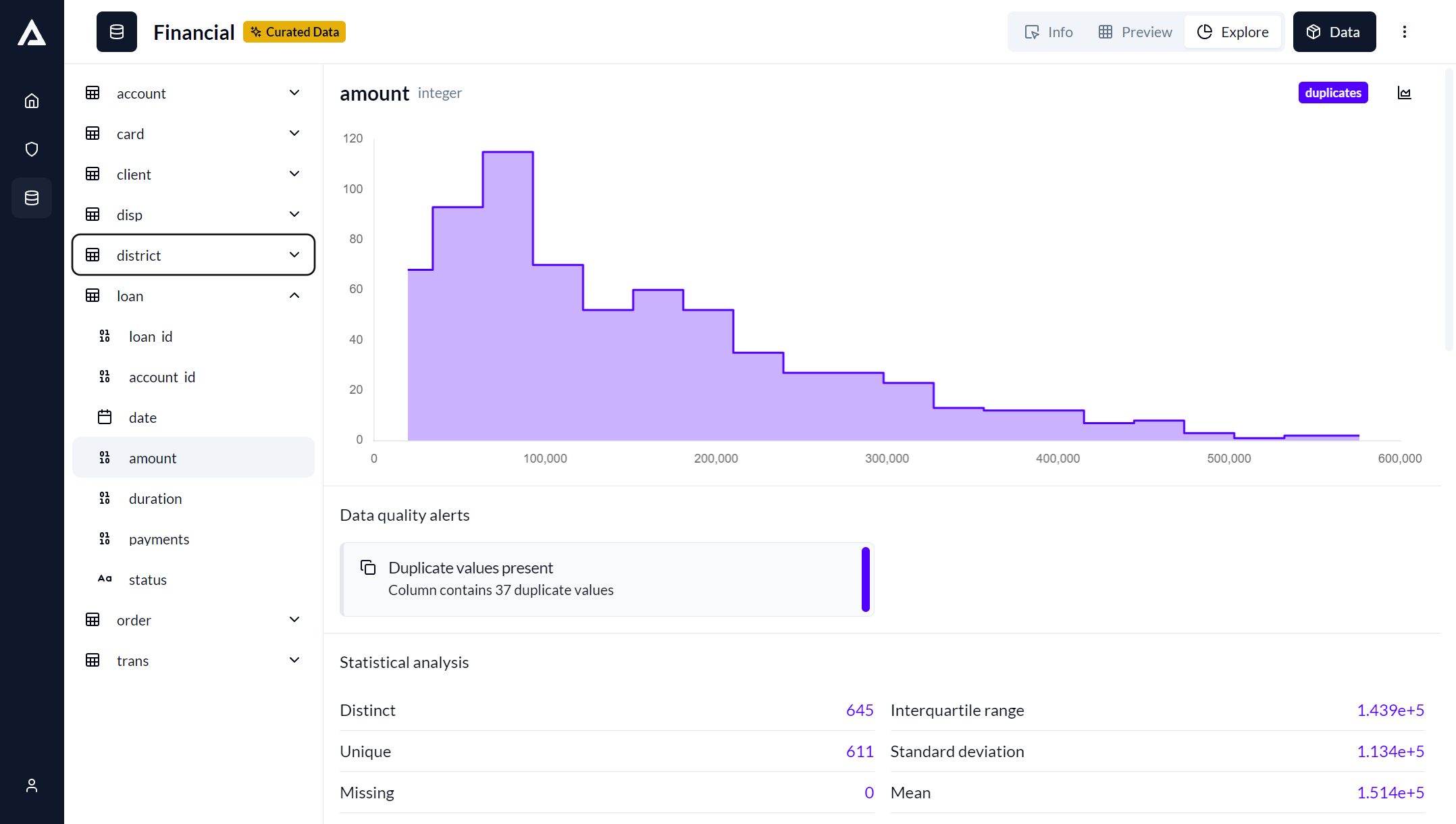The height and width of the screenshot is (824, 1456).
Task: Click the 645 distinct values link
Action: coord(857,710)
